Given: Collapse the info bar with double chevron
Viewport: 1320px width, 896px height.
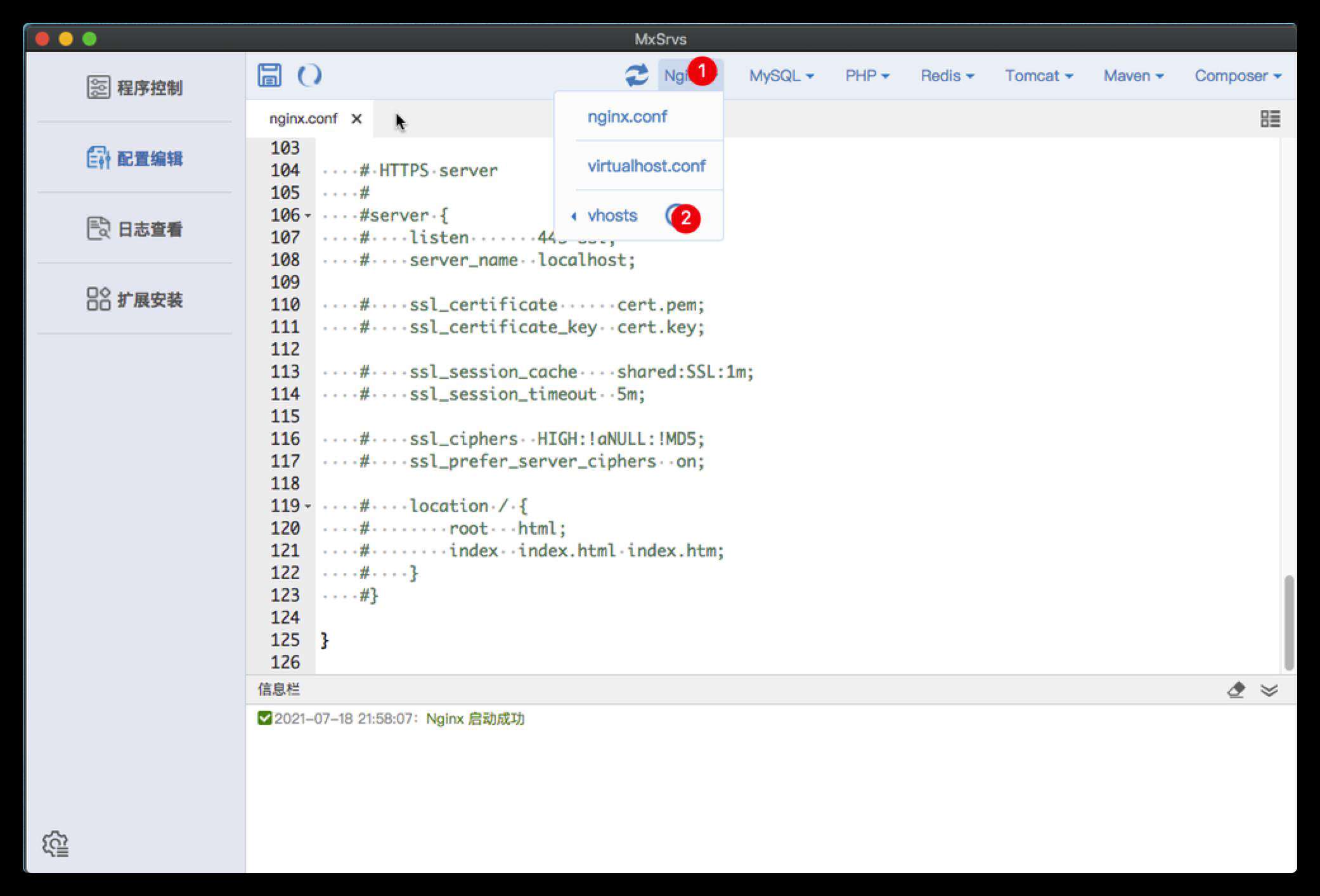Looking at the screenshot, I should [1269, 689].
